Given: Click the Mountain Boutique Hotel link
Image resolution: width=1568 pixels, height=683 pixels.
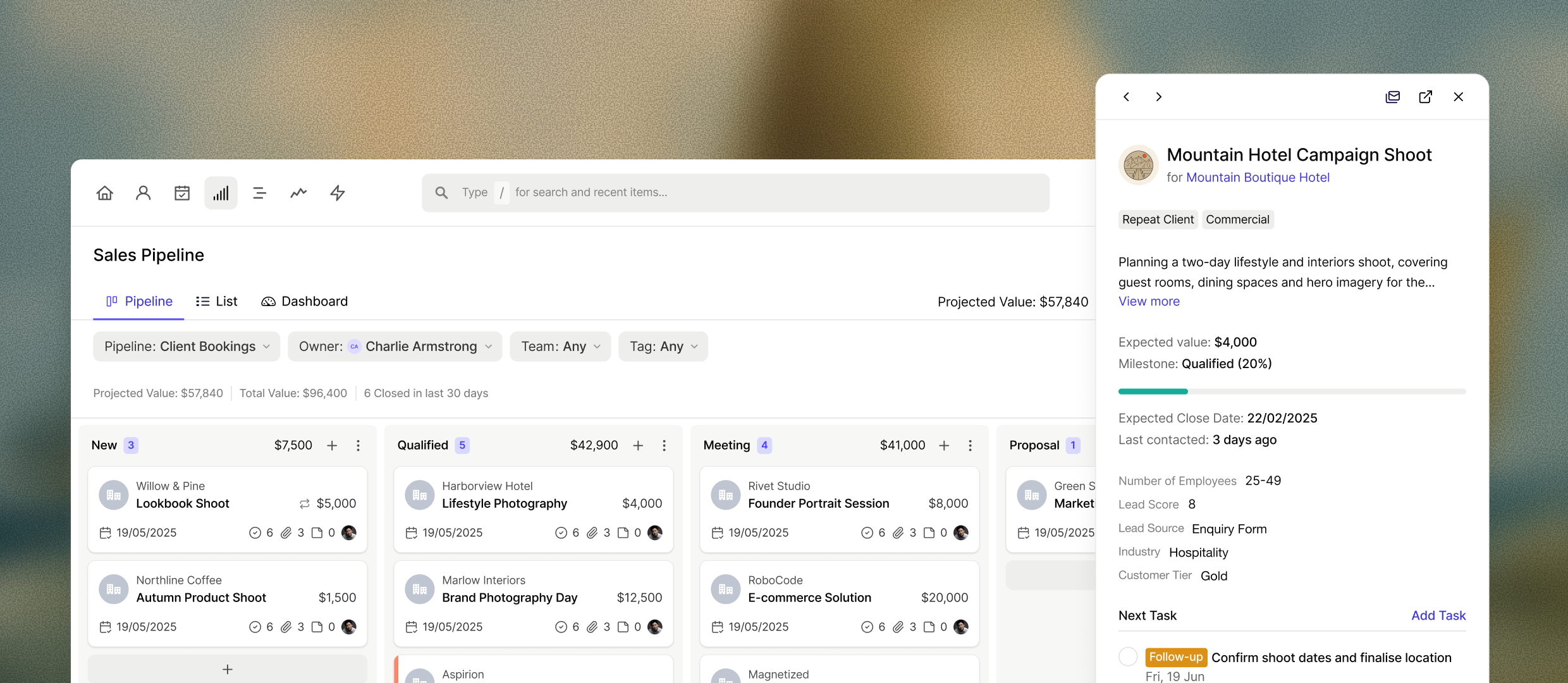Looking at the screenshot, I should click(1258, 178).
